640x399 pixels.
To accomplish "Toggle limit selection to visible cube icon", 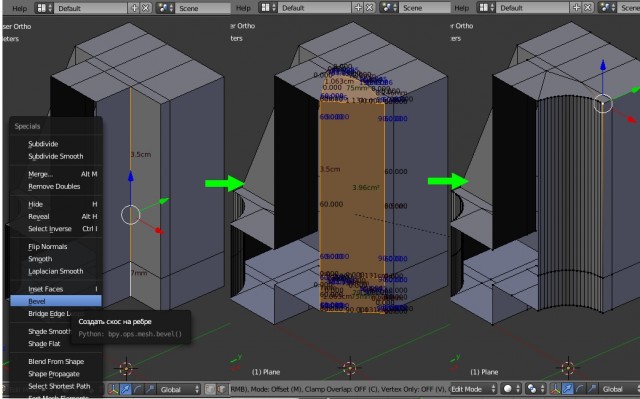I will (222, 389).
